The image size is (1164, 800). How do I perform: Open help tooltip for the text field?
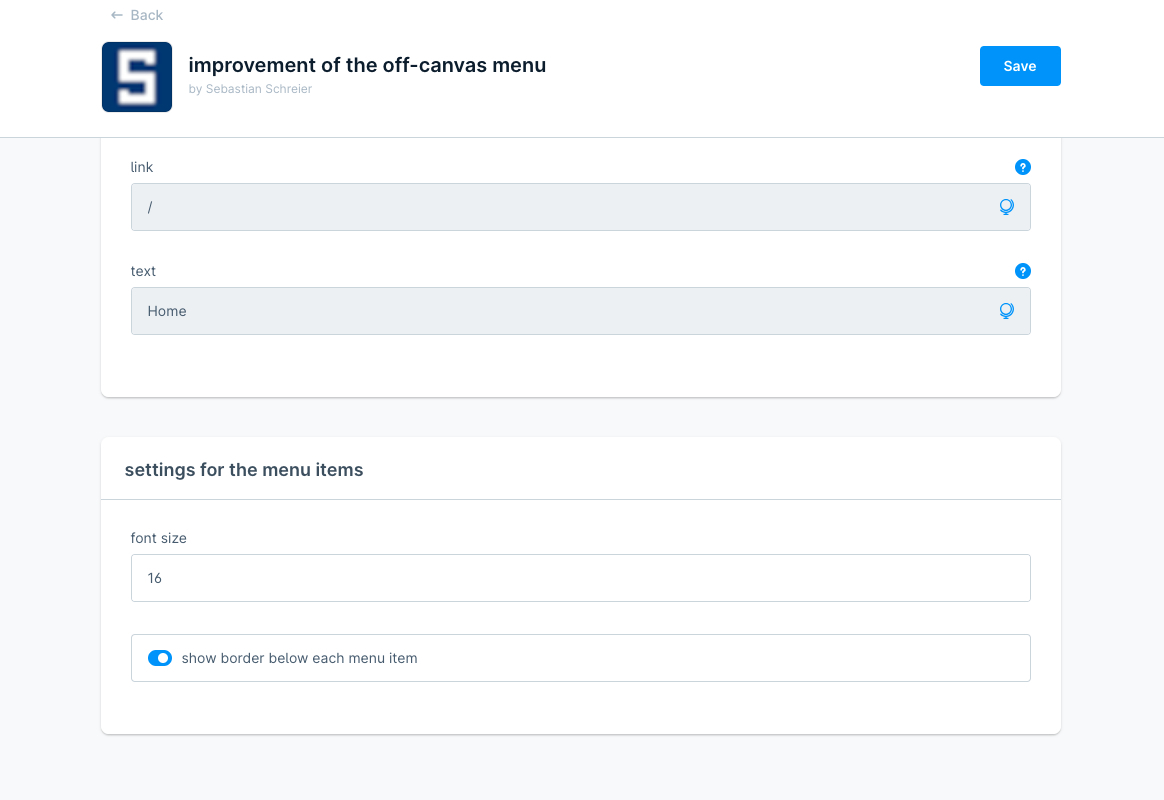[x=1022, y=271]
